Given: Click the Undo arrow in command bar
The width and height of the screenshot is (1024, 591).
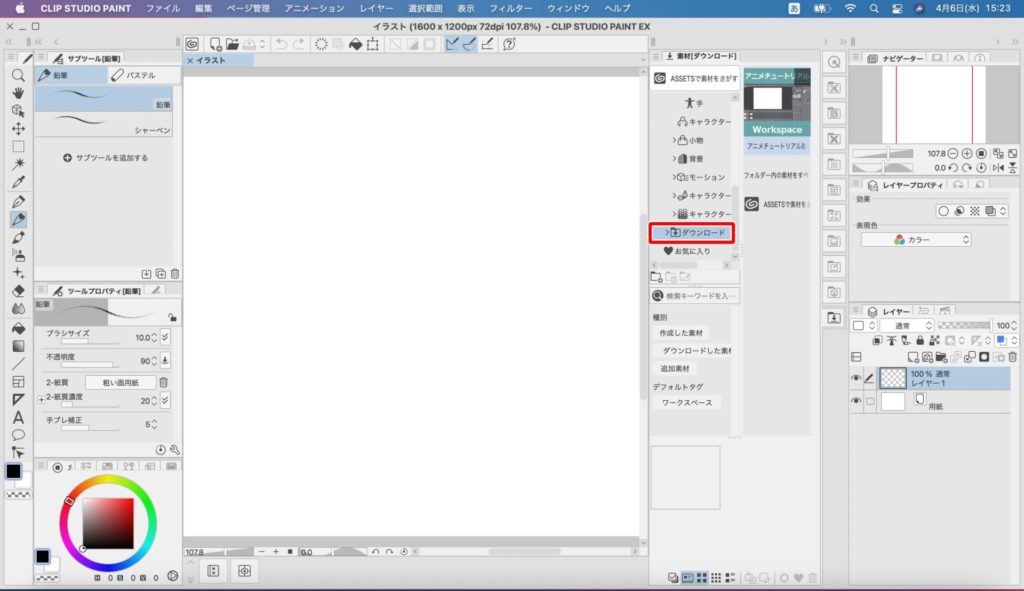Looking at the screenshot, I should point(281,44).
